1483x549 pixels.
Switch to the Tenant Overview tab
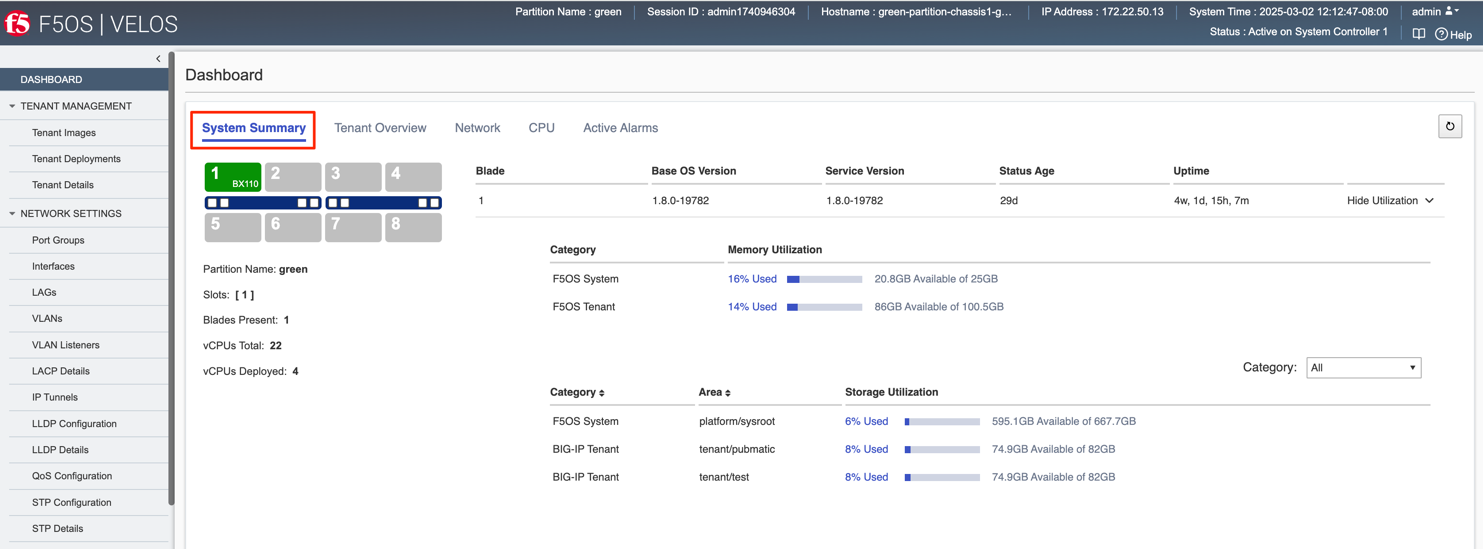tap(380, 128)
